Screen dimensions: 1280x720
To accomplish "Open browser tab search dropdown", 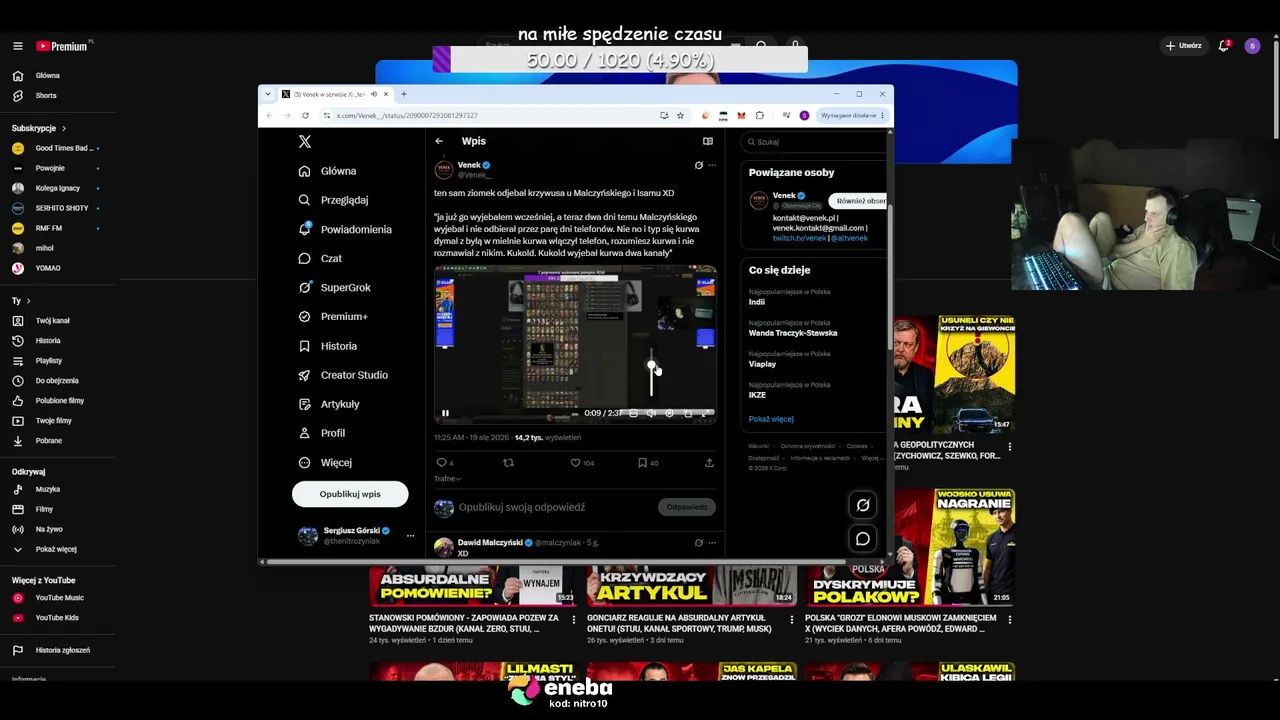I will click(x=268, y=94).
